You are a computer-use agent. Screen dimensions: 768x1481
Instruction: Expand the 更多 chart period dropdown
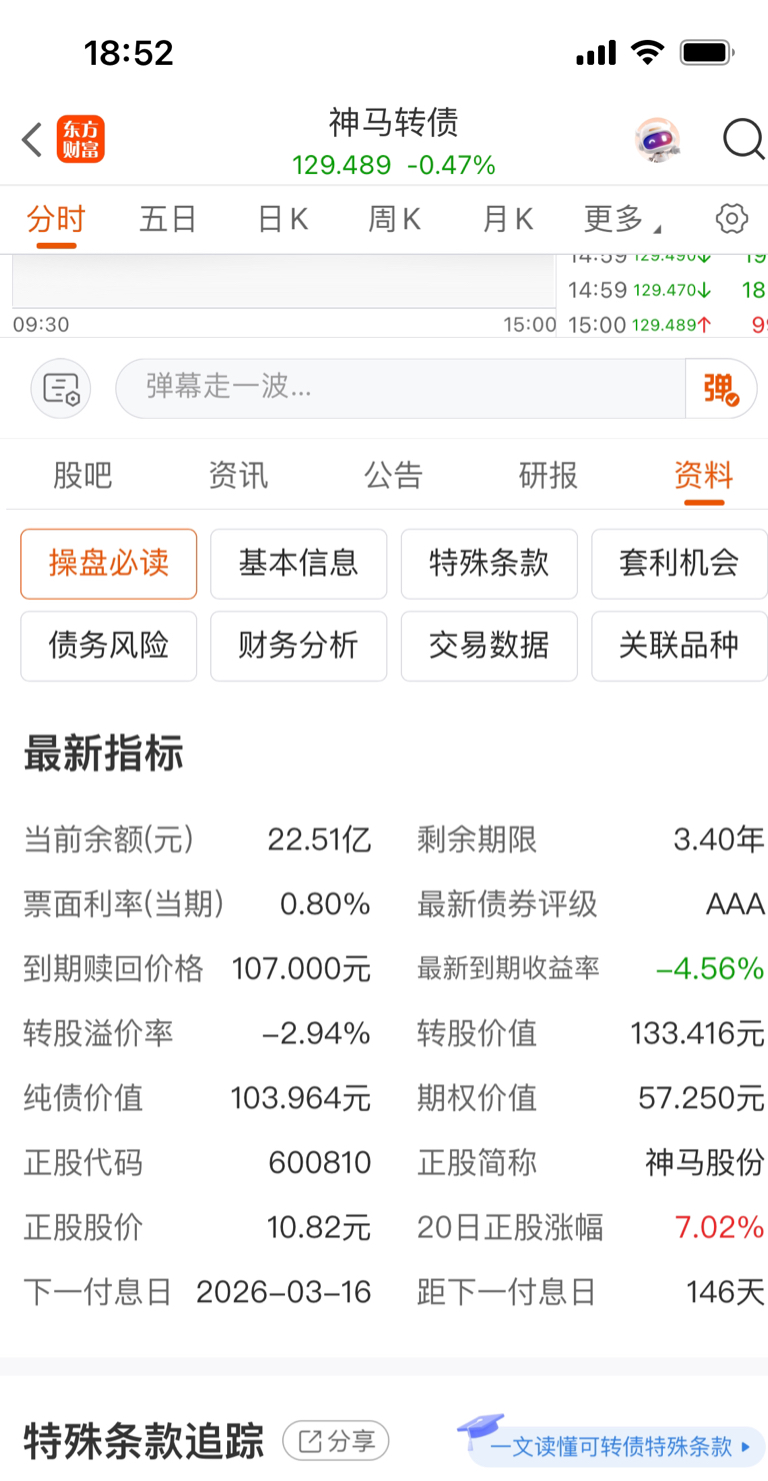(x=622, y=219)
